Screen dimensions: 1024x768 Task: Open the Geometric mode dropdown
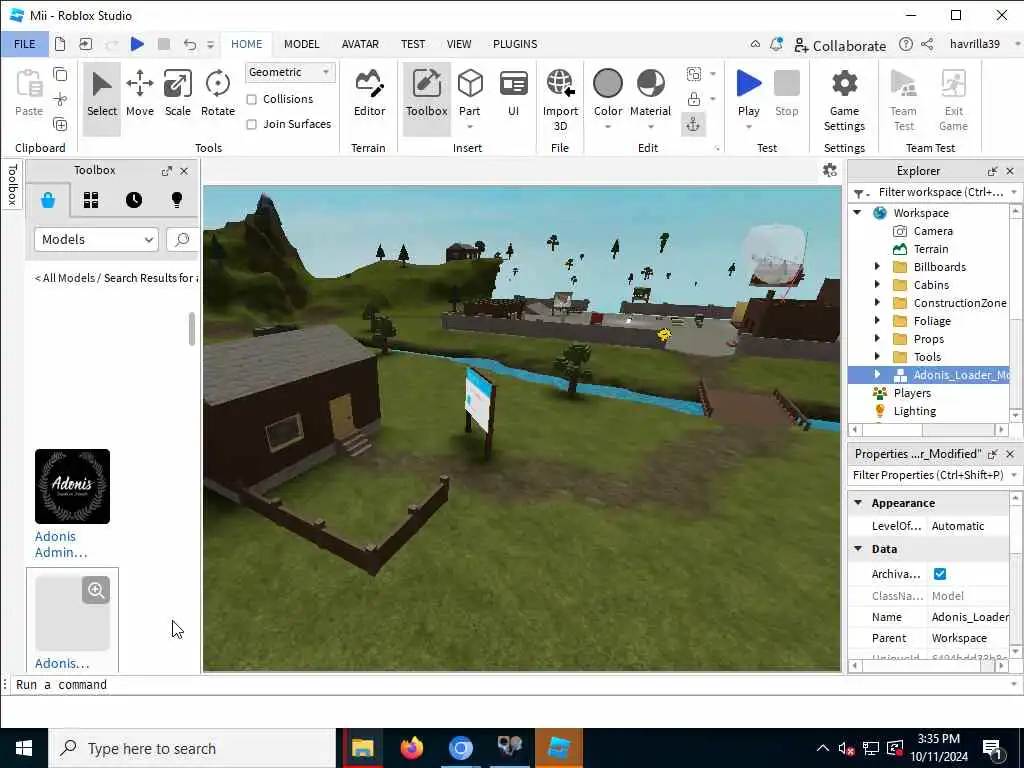(x=290, y=72)
